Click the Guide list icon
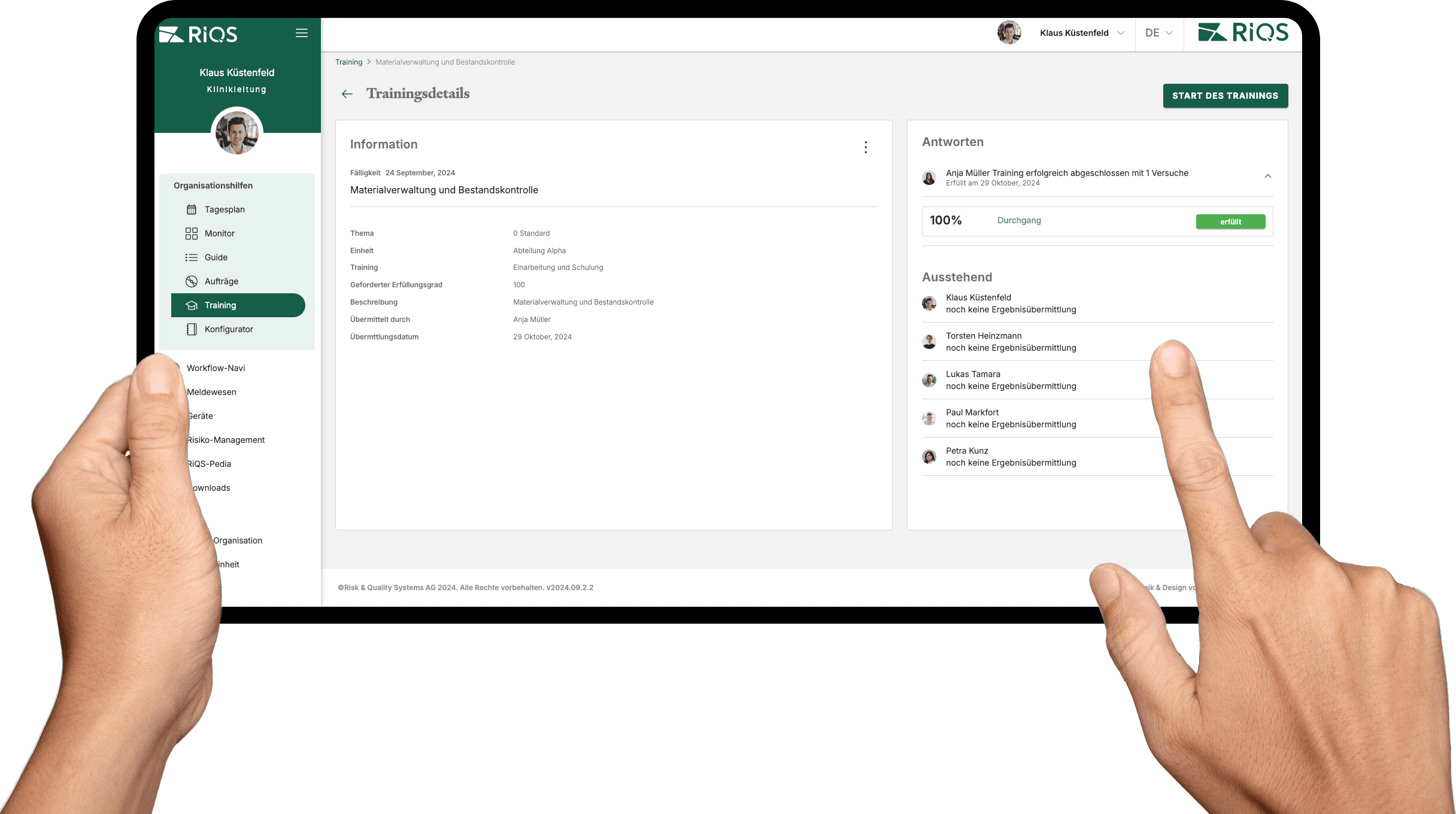Screen dimensions: 1456x814 (x=192, y=257)
